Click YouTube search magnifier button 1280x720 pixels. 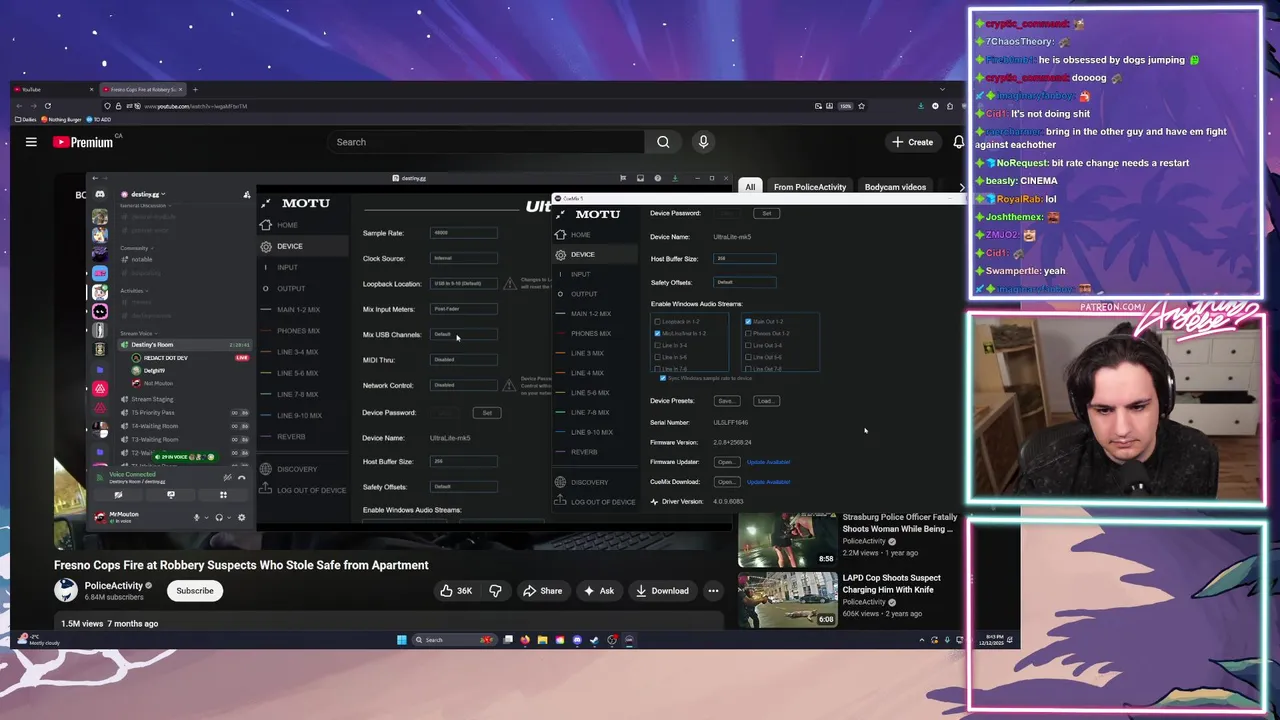click(663, 142)
